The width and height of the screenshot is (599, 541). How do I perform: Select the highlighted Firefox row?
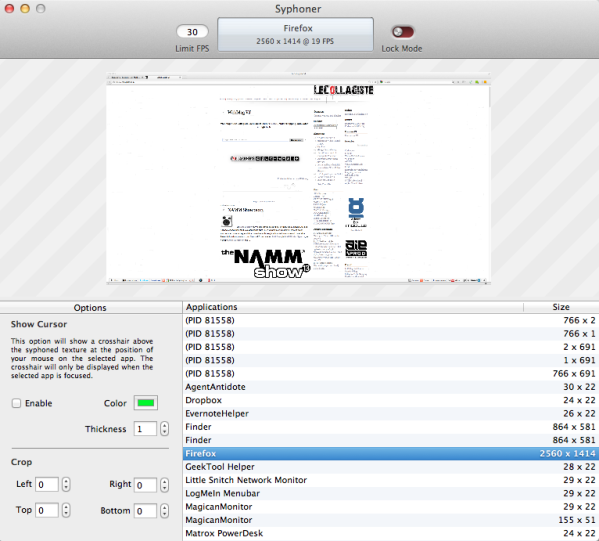[391, 454]
